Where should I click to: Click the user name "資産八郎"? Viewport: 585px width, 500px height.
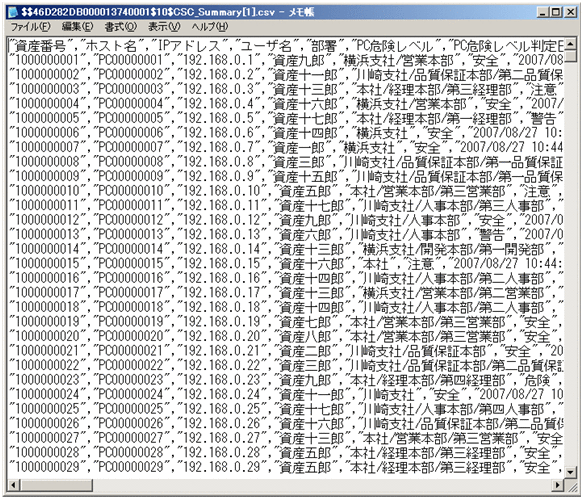click(x=305, y=337)
